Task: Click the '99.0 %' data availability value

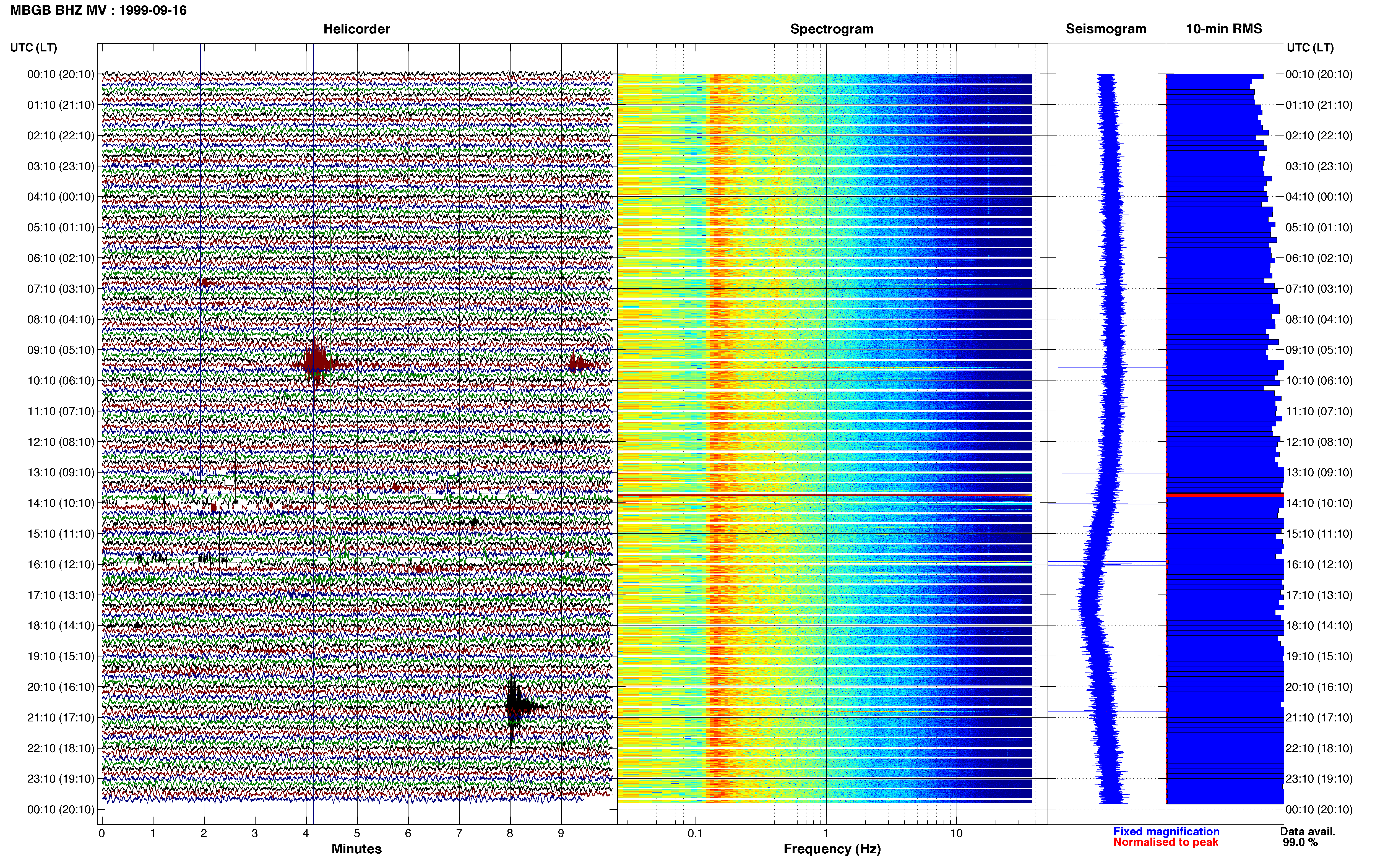Action: tap(1300, 843)
